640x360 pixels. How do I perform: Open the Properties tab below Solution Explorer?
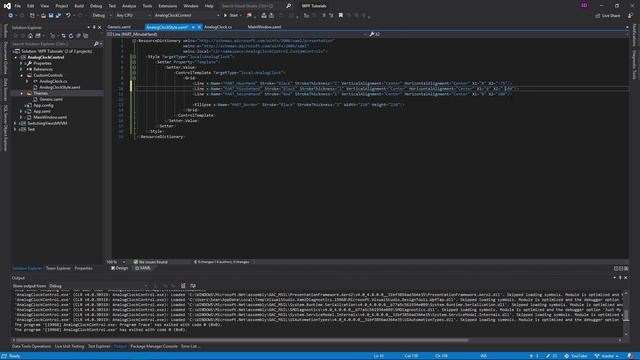(x=83, y=268)
